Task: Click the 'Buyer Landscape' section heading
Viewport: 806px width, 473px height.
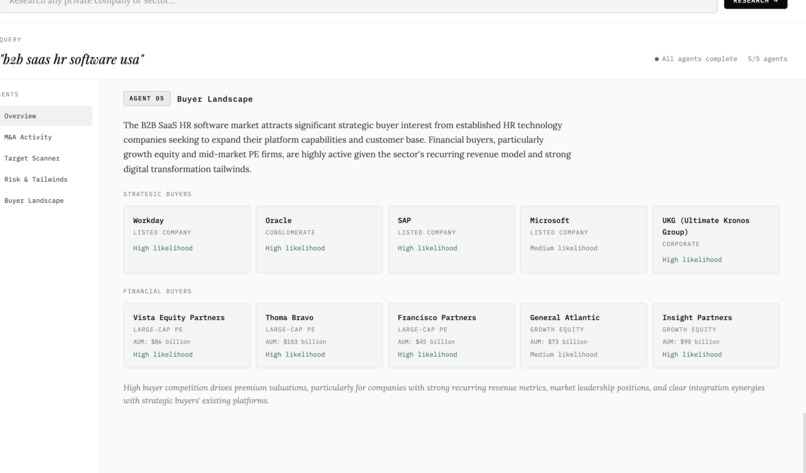Action: pos(215,99)
